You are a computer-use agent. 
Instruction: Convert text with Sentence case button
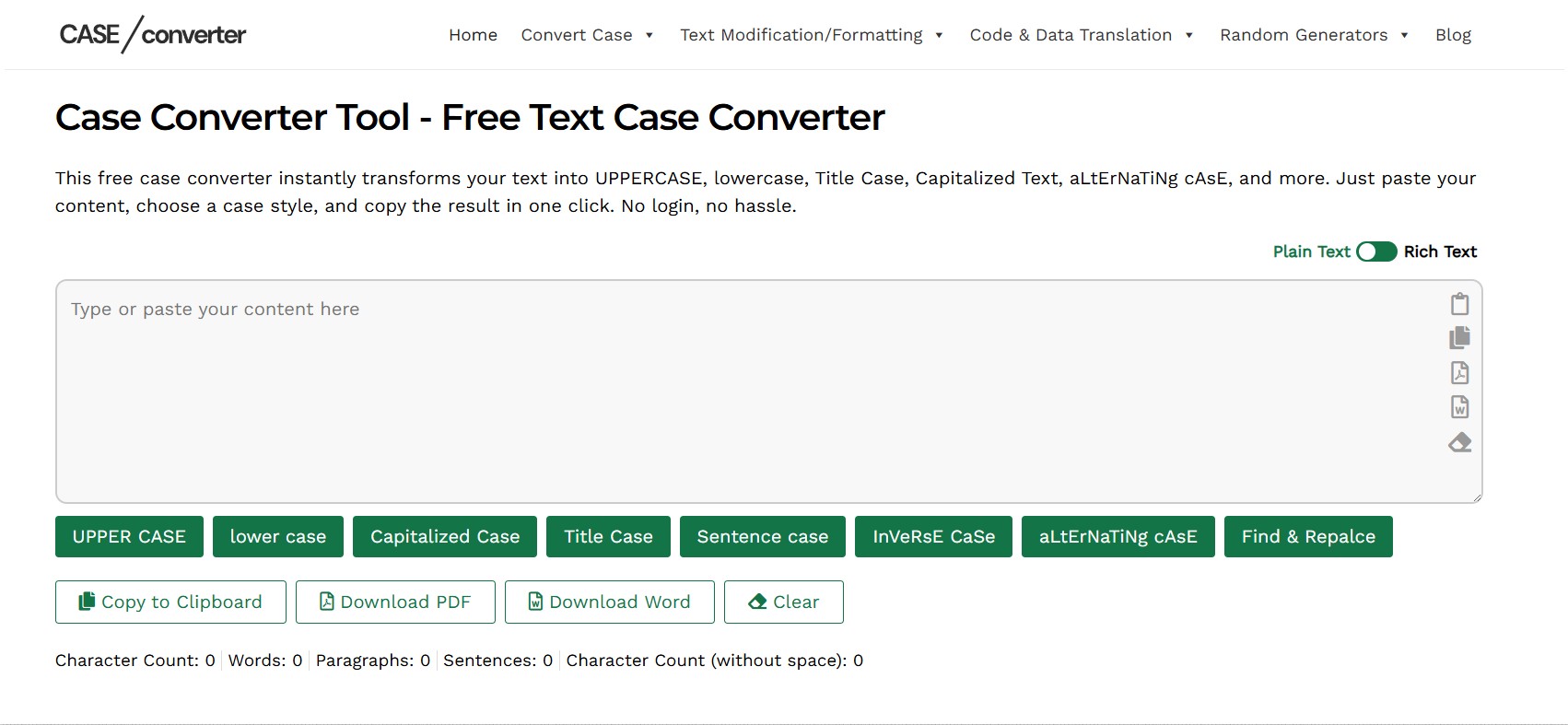(762, 537)
